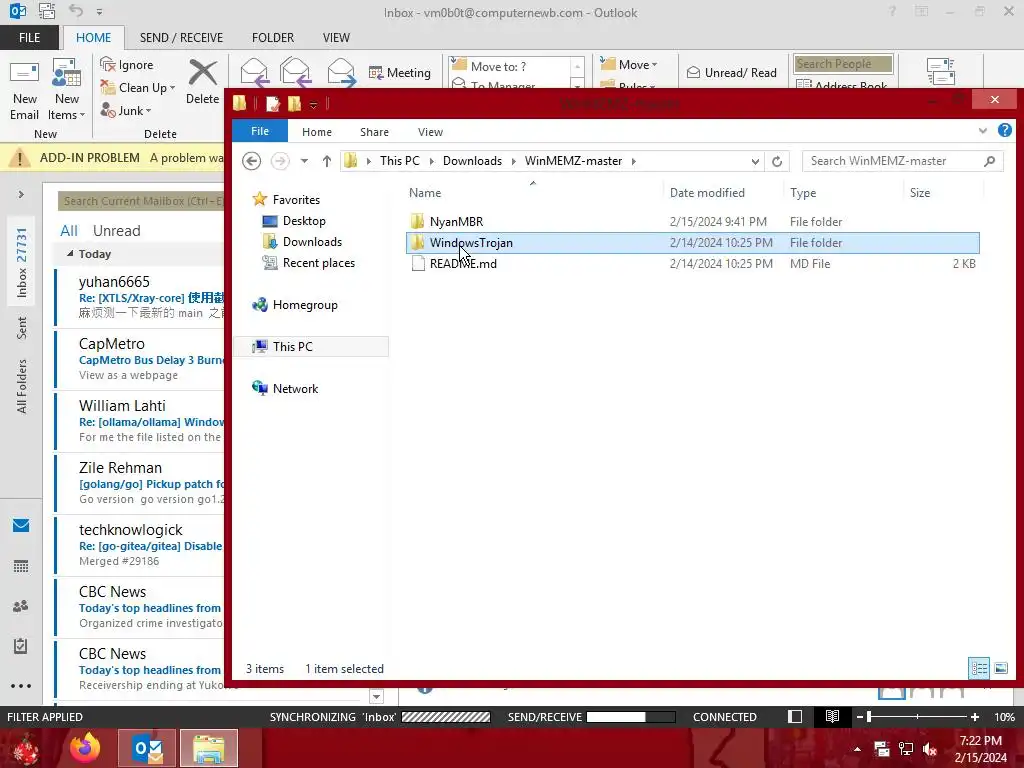Click the Properties icon in Explorer's title bar

click(272, 103)
